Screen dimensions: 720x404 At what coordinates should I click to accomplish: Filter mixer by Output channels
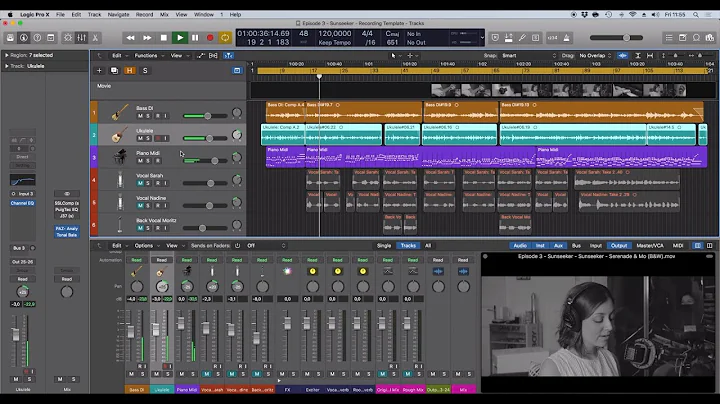619,246
